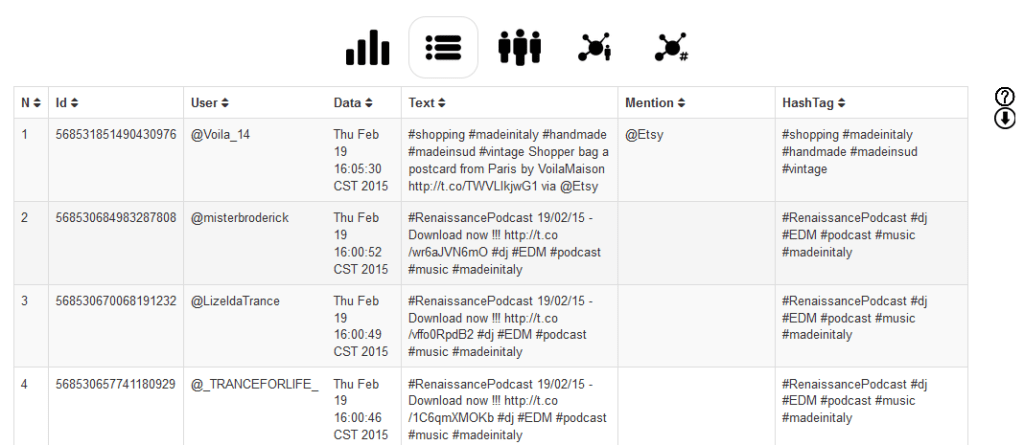Click the help question mark icon
Viewport: 1024px width, 445px height.
[x=1005, y=97]
